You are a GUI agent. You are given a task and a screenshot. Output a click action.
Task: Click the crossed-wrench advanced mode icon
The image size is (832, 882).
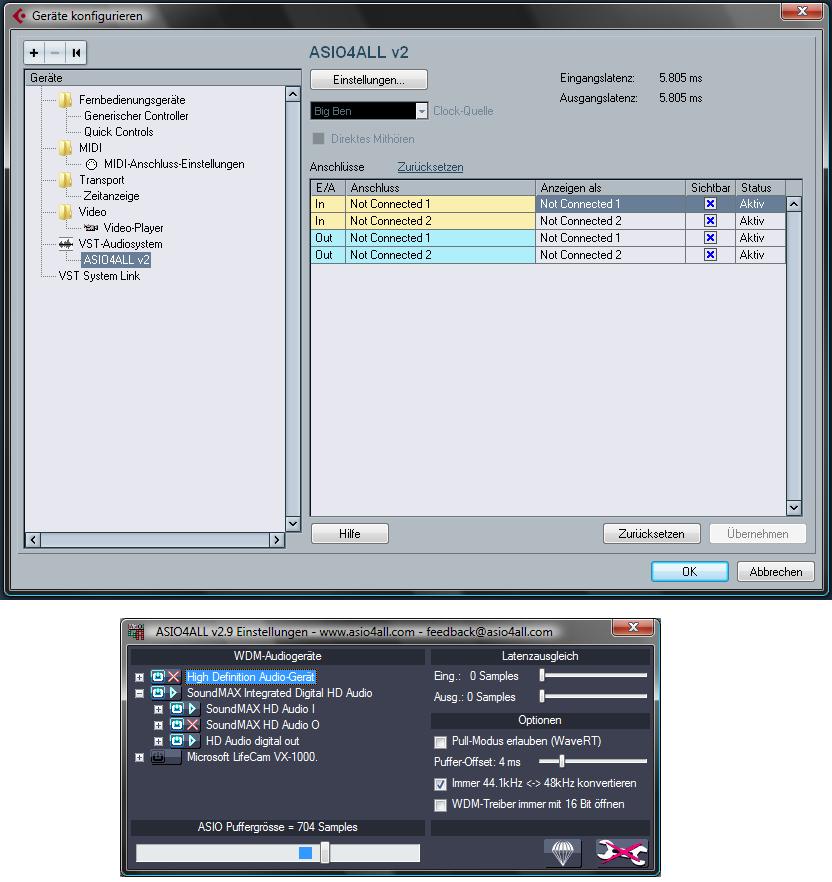(622, 852)
